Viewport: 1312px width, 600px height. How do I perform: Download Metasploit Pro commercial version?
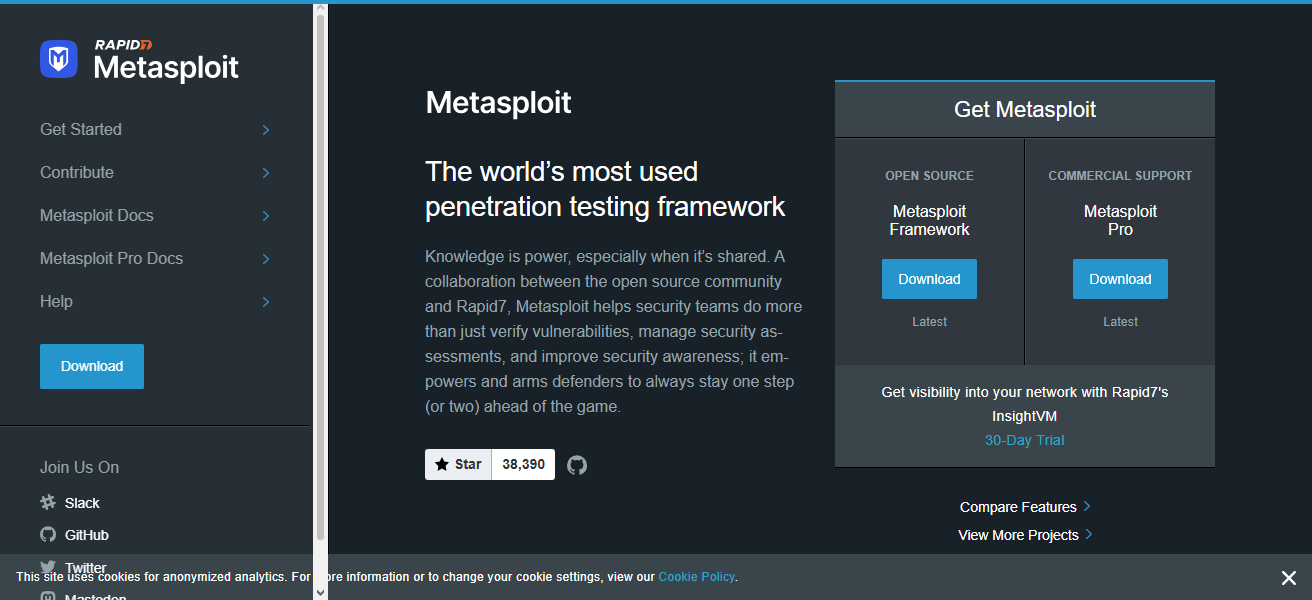pos(1120,279)
